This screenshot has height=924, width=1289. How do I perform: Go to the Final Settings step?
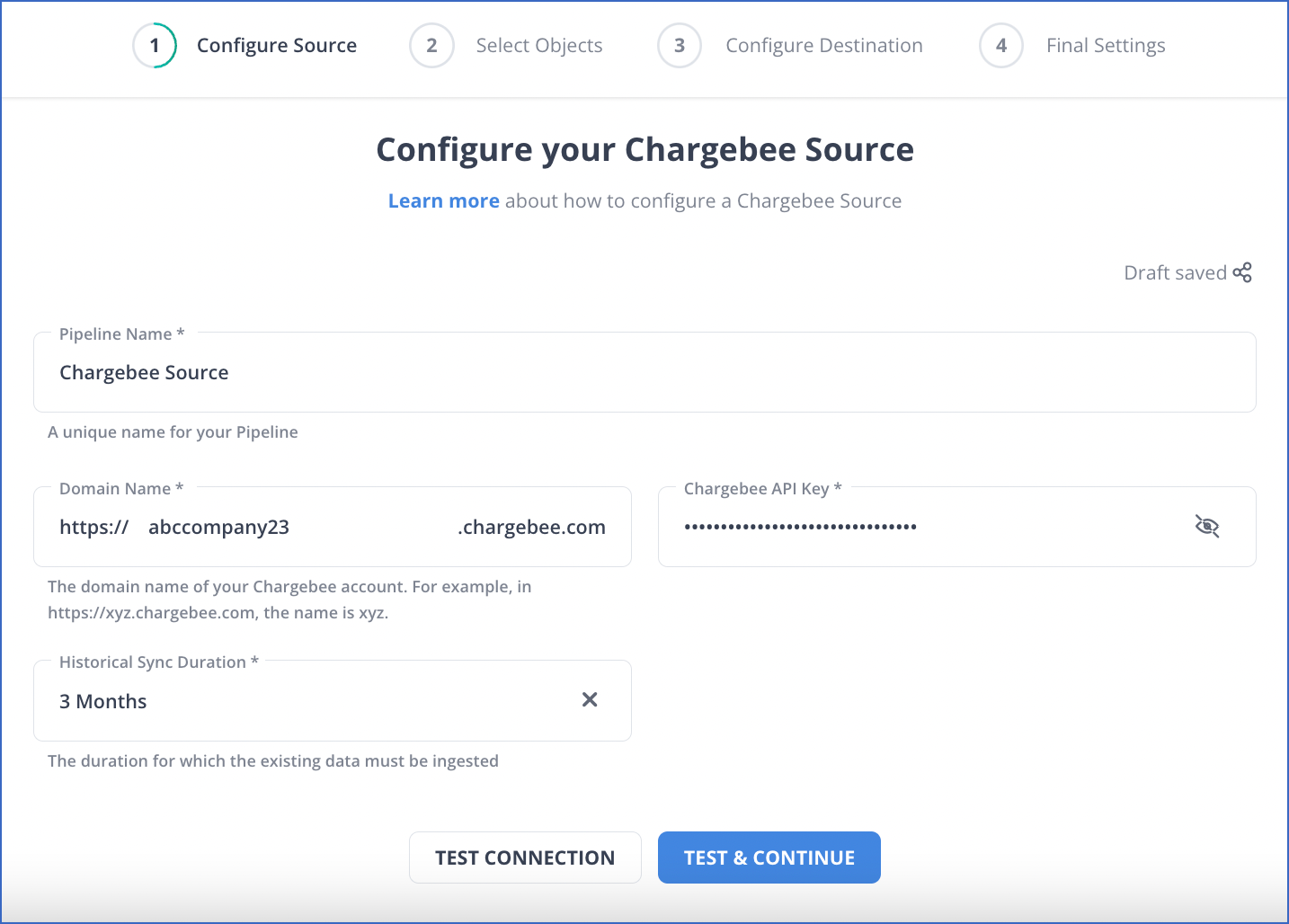coord(1106,45)
